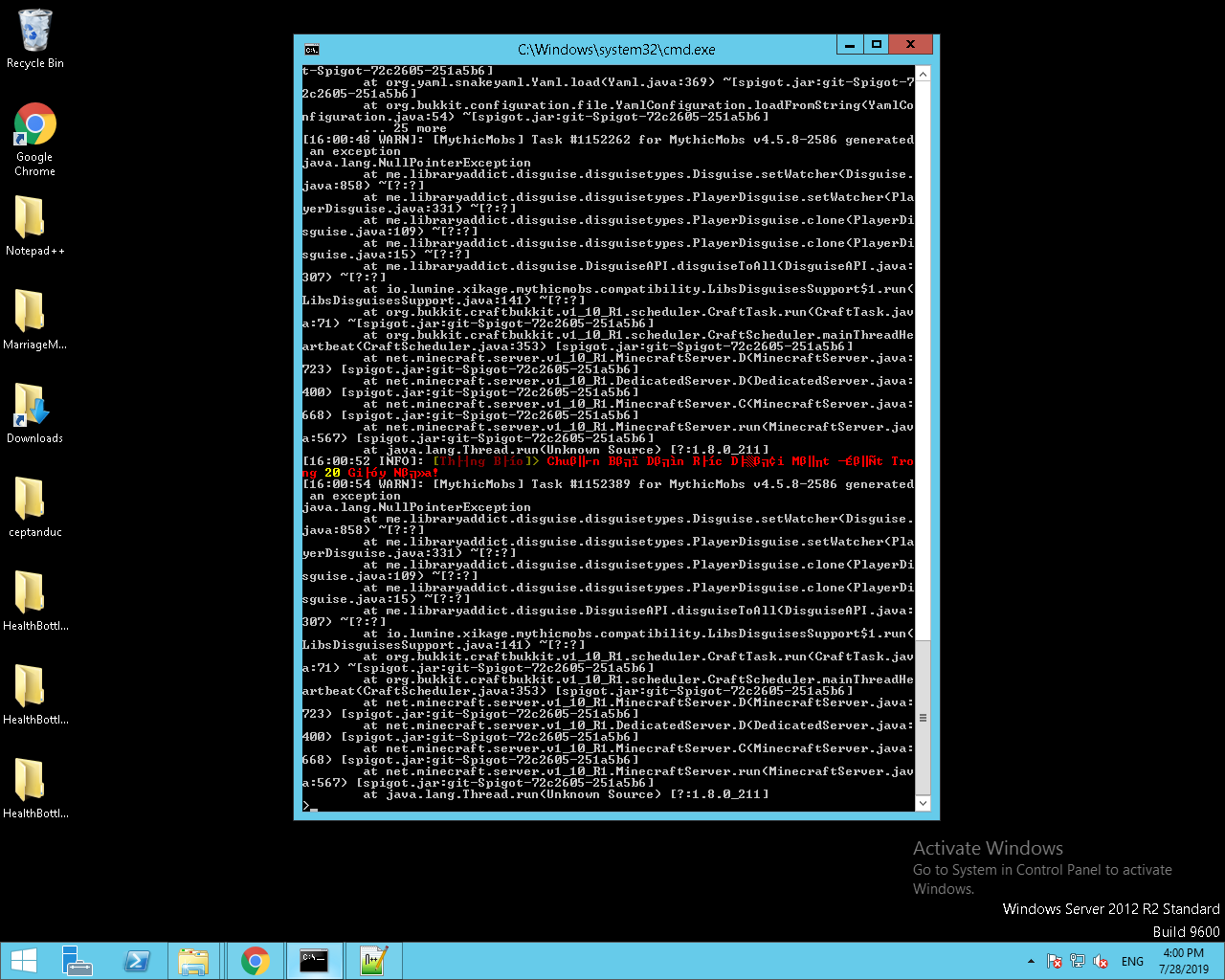Open the taskbar clock showing 4:00 PM
The height and width of the screenshot is (980, 1225).
click(1184, 961)
